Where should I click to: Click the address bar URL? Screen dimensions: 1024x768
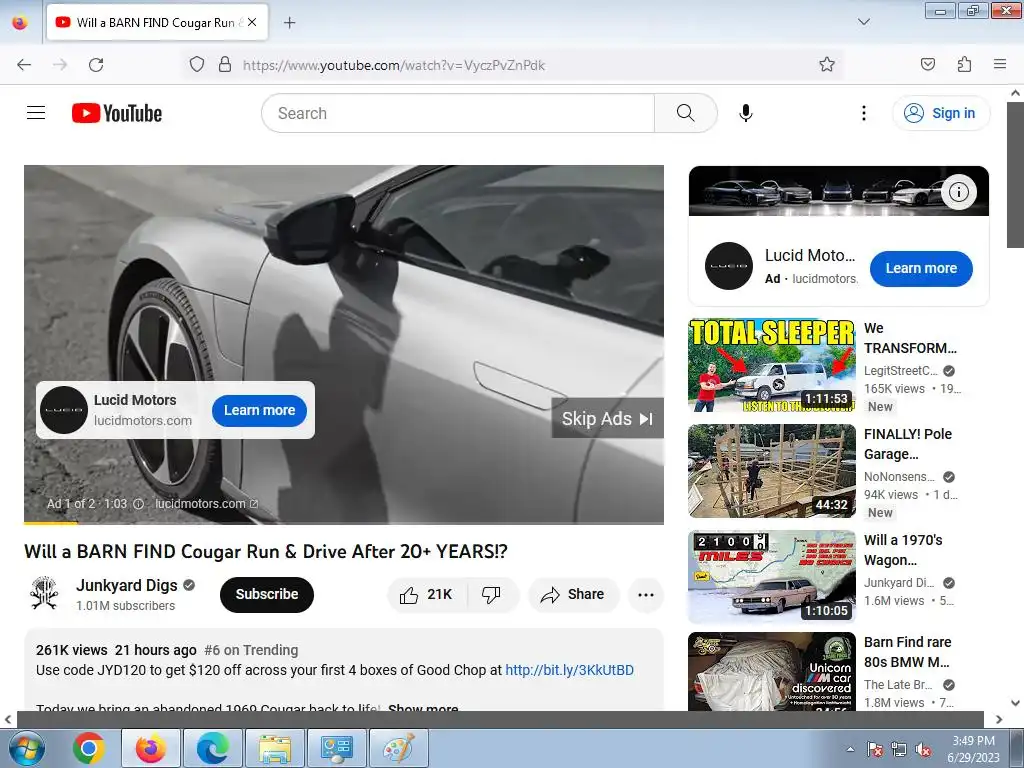tap(394, 65)
